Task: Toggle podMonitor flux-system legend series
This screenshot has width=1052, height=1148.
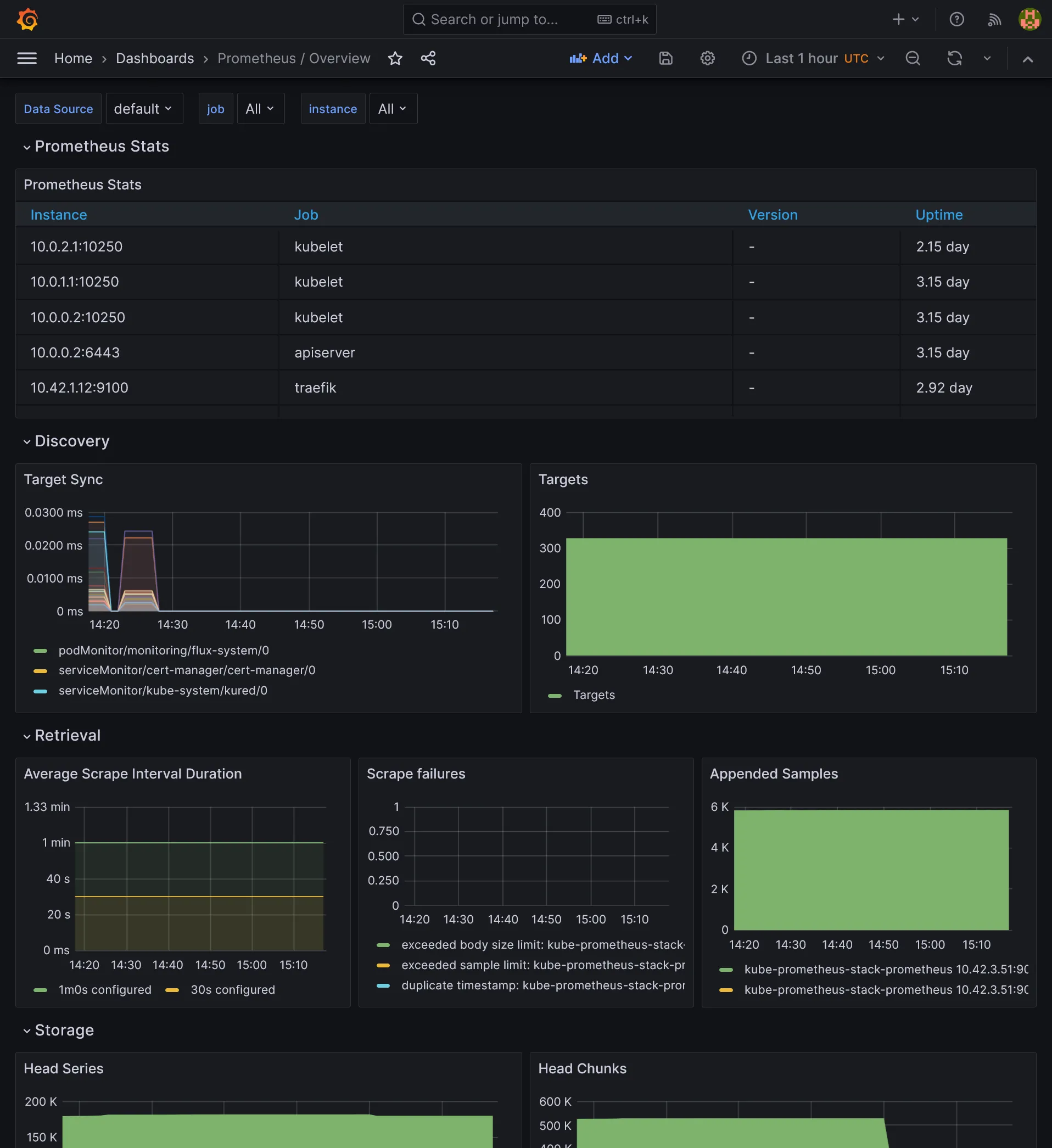Action: coord(164,650)
